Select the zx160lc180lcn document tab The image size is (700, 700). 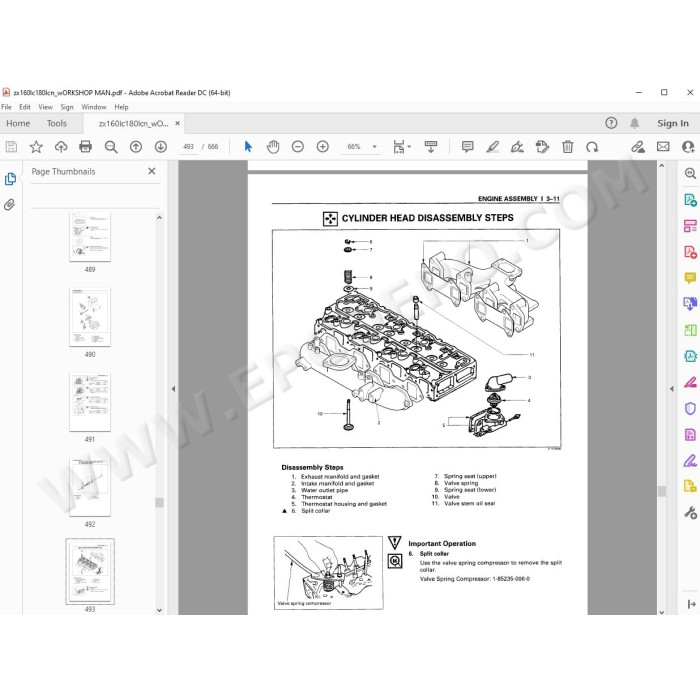pyautogui.click(x=133, y=124)
